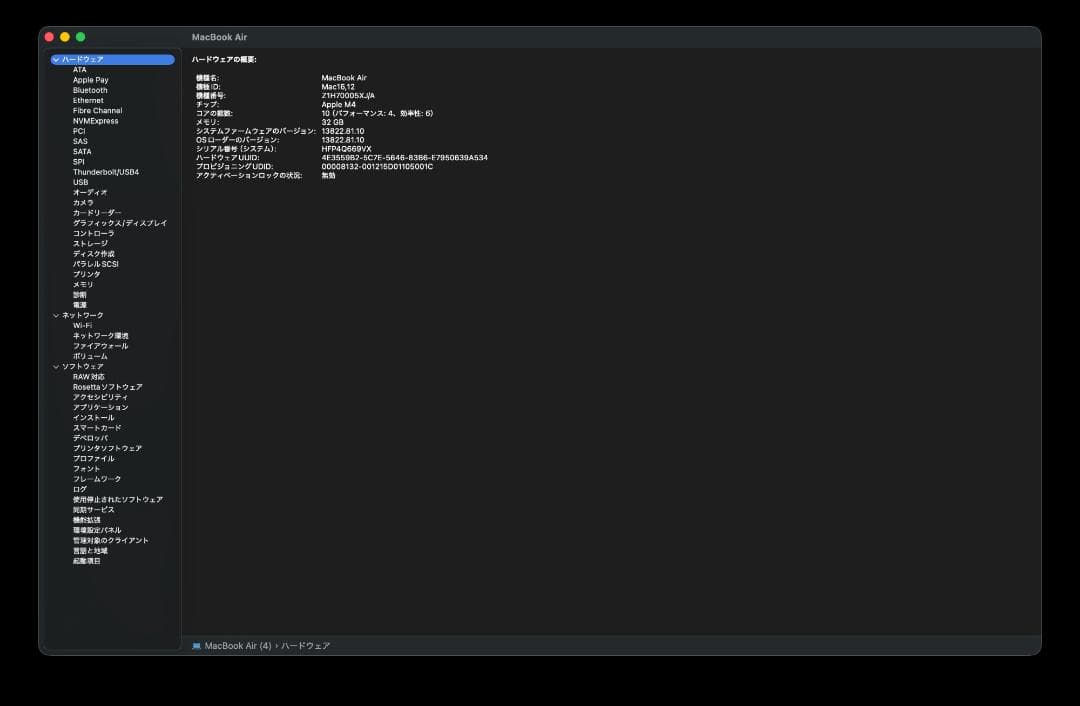Open アプリケーション under ソフトウェア
The height and width of the screenshot is (706, 1080).
[x=100, y=408]
